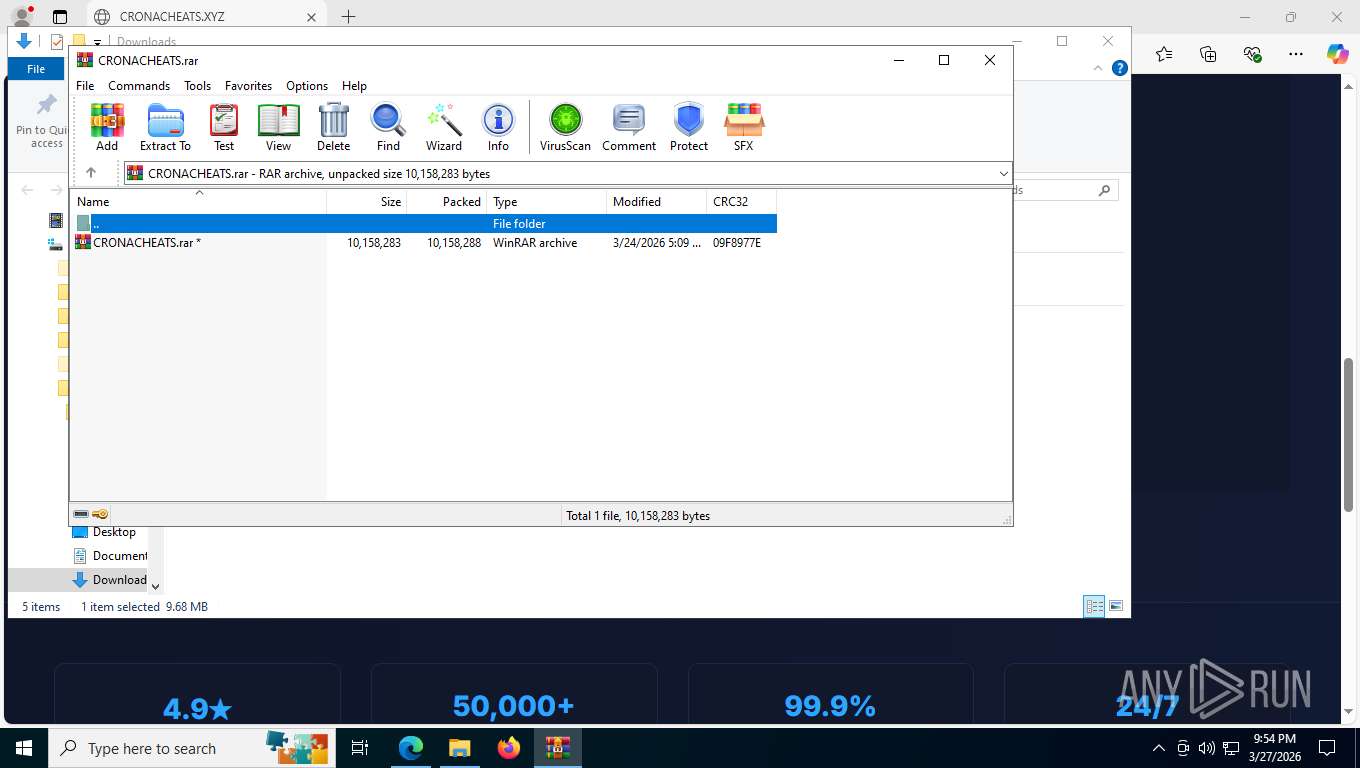Switch Explorer to large icons view
This screenshot has width=1360, height=768.
(1116, 606)
